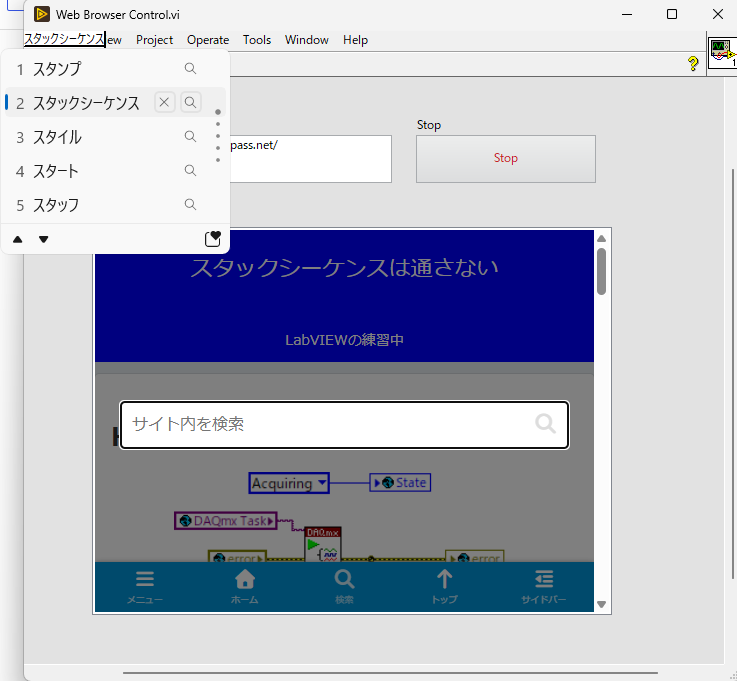737x681 pixels.
Task: Click the web page scroll down arrow
Action: (x=601, y=604)
